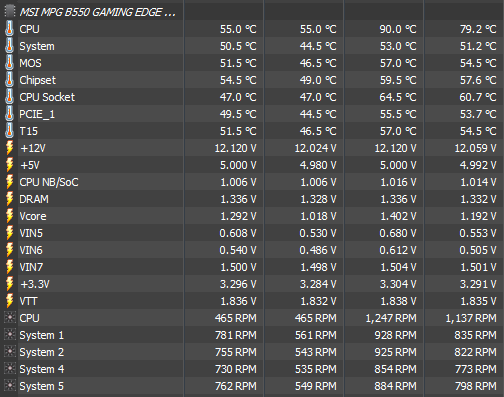Screen dimensions: 504x397
Task: Click the fan icon next to System 2
Action: click(x=10, y=351)
